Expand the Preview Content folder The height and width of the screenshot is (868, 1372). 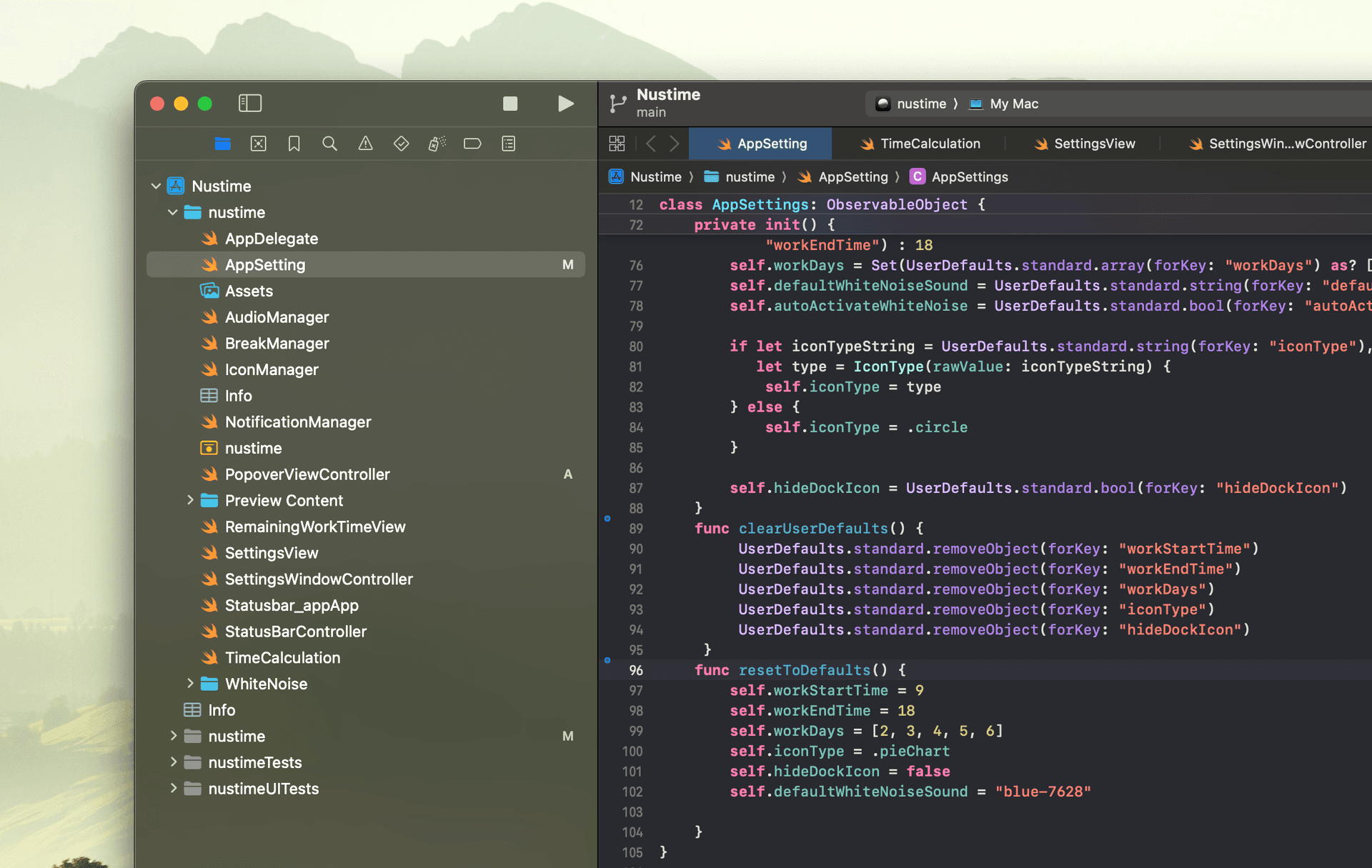click(190, 500)
